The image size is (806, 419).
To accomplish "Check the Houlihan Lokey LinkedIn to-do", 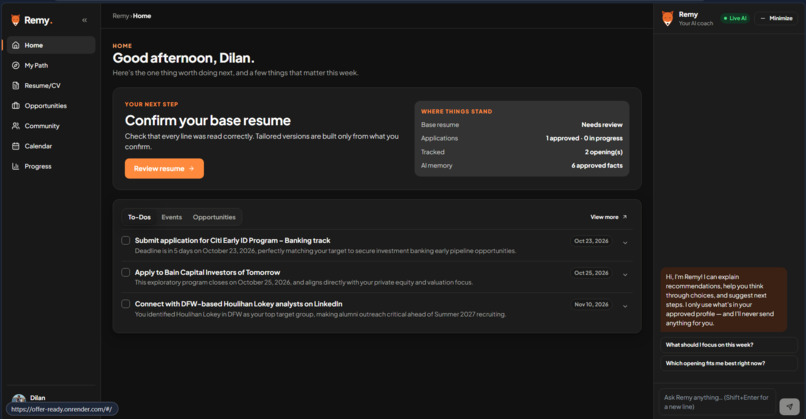I will coord(125,304).
